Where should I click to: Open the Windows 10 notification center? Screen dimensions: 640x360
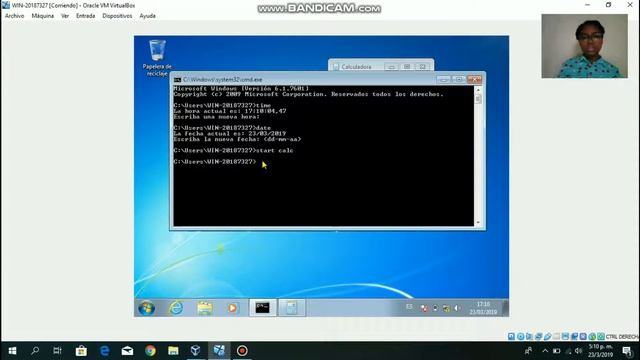point(627,351)
